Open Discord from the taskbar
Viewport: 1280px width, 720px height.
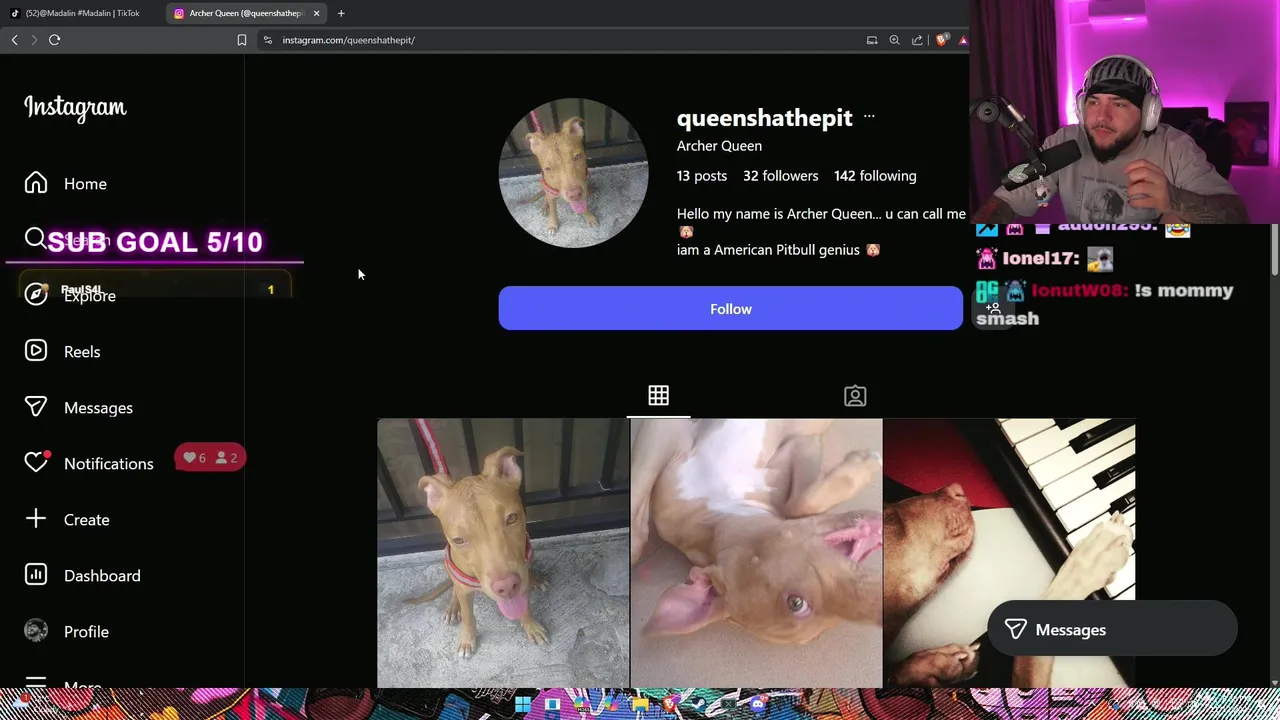[x=758, y=704]
